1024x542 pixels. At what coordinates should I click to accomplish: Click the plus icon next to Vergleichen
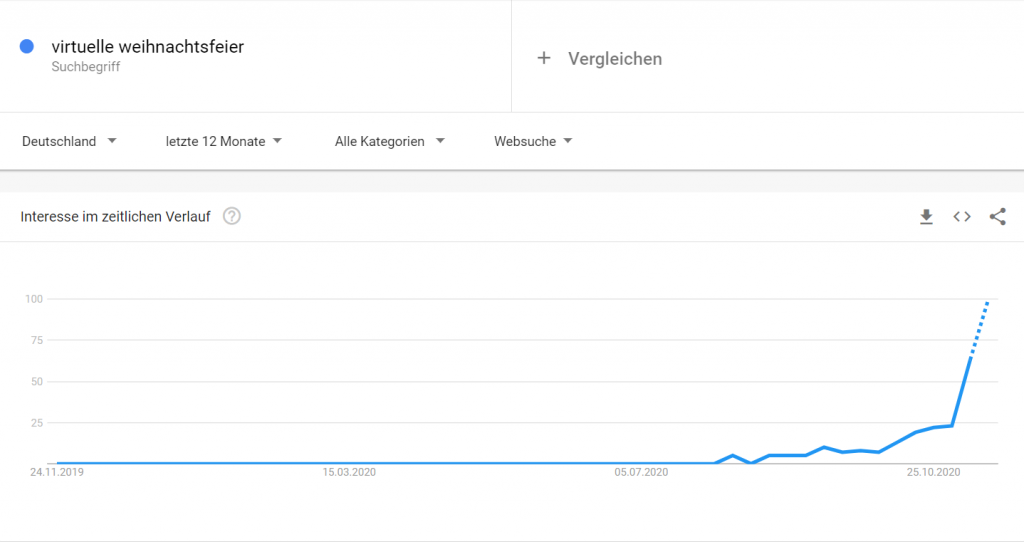pos(543,58)
